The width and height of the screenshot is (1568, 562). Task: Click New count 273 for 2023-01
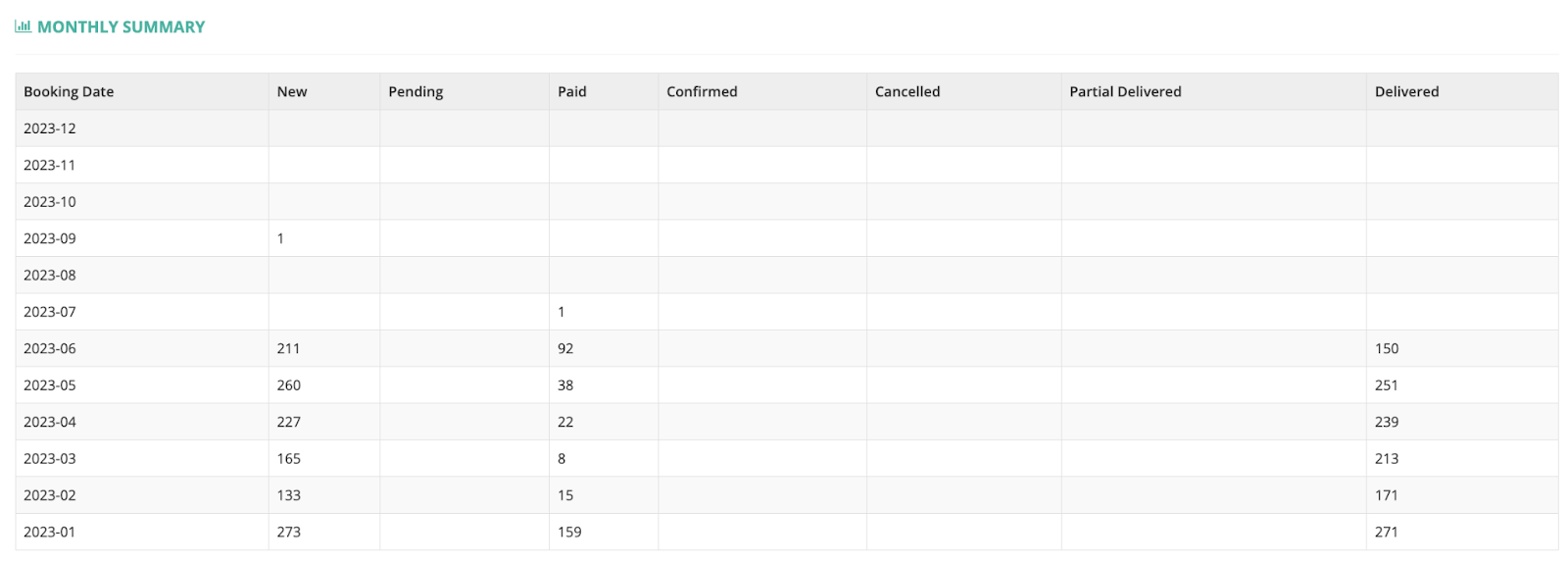288,532
